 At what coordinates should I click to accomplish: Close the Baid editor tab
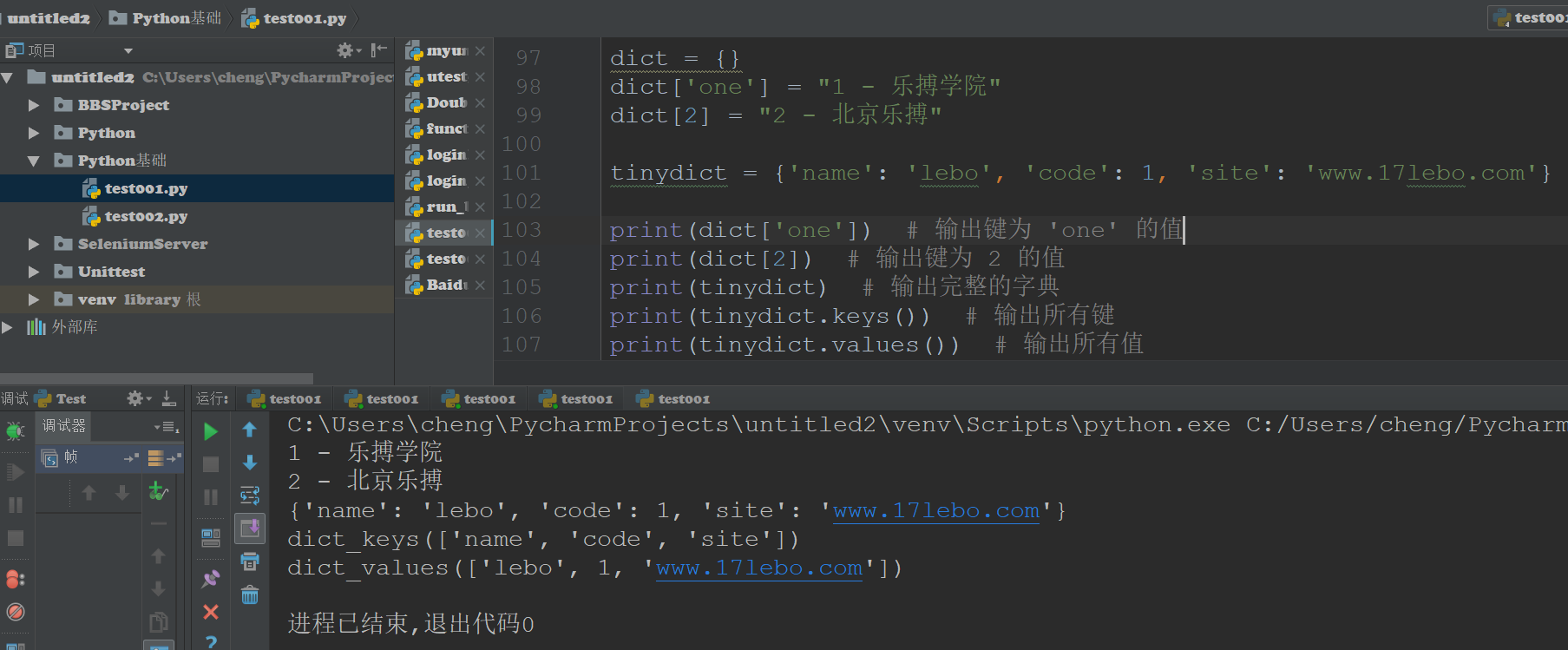pos(480,285)
